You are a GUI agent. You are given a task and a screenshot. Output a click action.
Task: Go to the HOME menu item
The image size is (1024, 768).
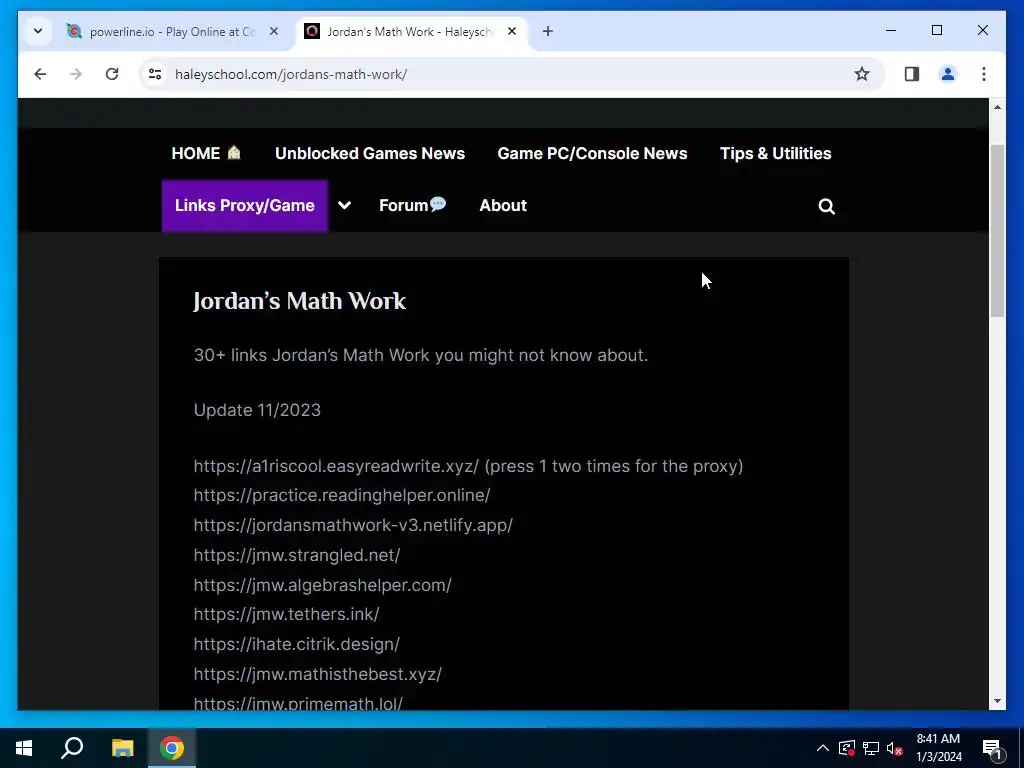pyautogui.click(x=206, y=153)
